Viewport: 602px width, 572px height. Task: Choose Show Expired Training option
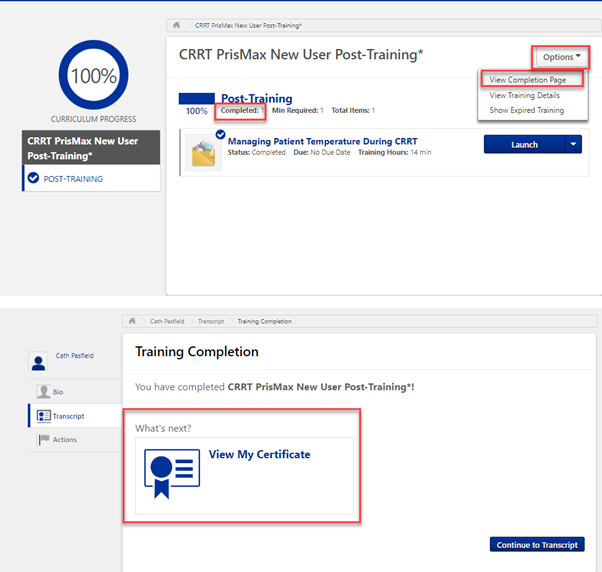(526, 110)
